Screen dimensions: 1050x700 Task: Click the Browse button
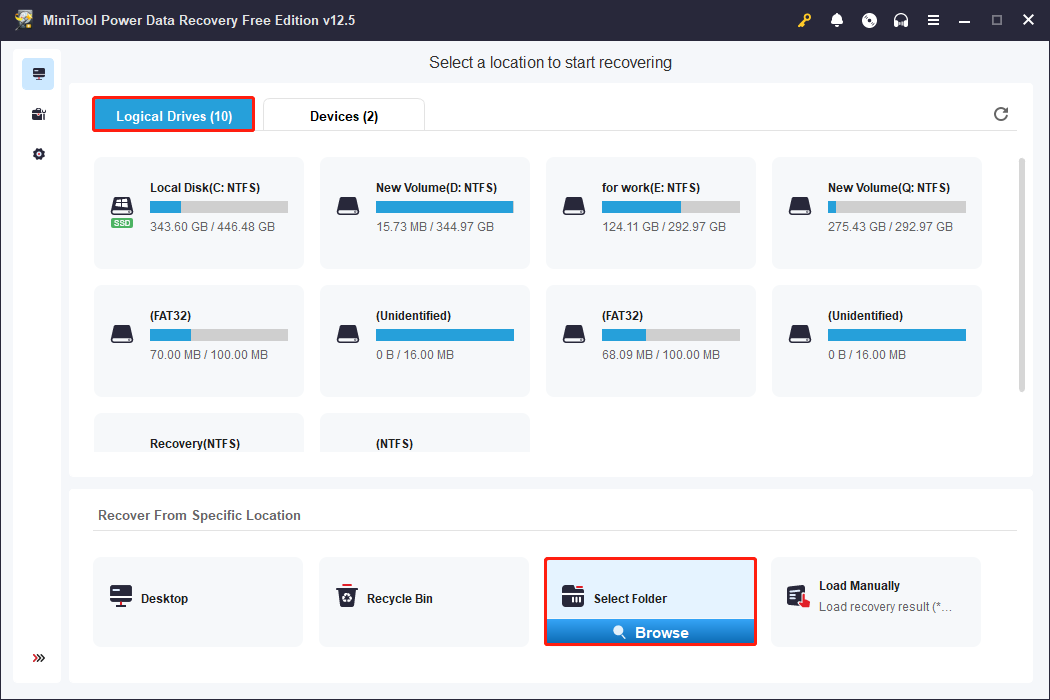click(x=650, y=632)
